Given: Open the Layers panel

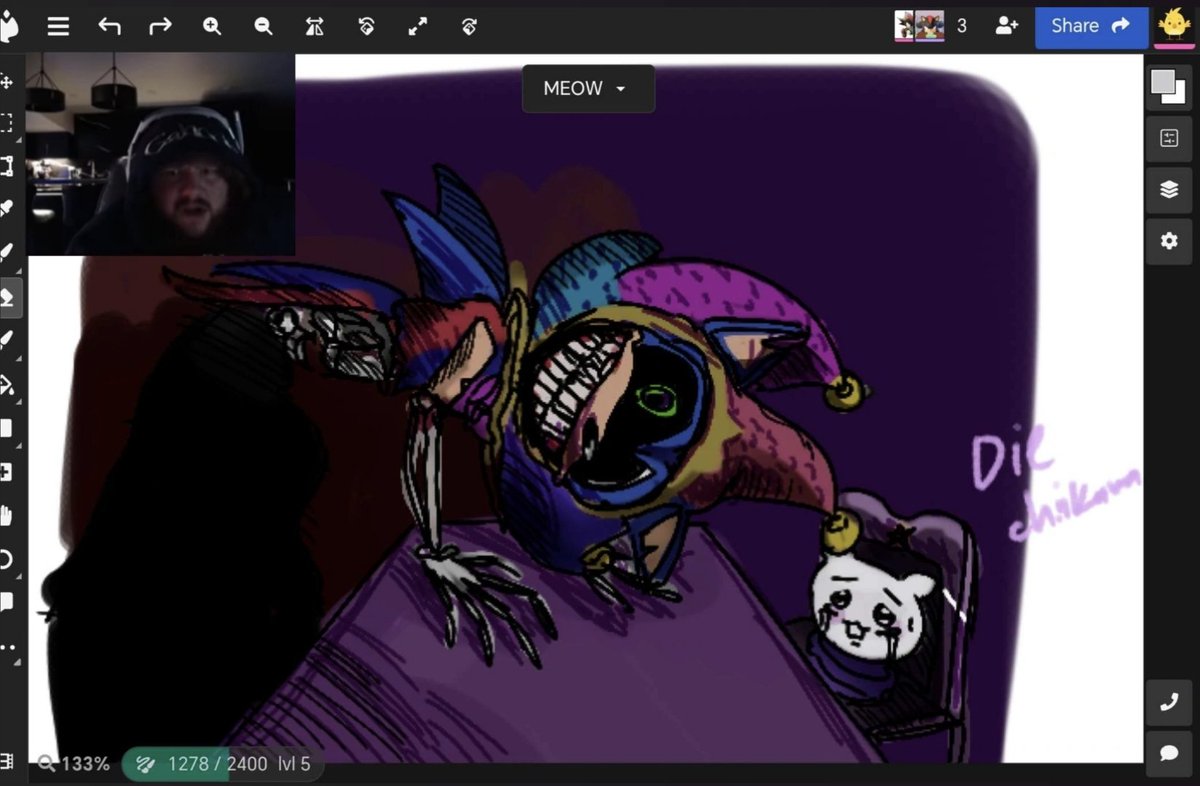Looking at the screenshot, I should [x=1169, y=190].
